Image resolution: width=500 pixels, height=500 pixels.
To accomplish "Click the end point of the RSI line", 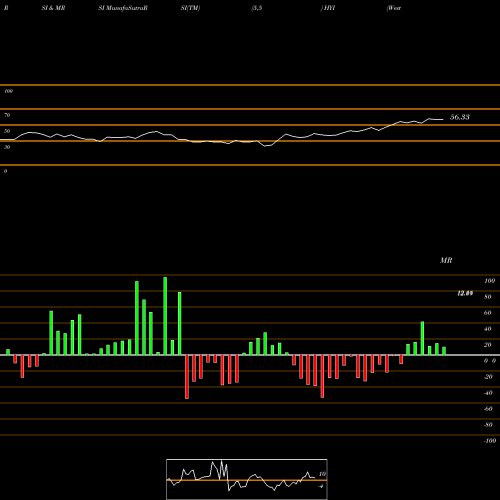I will (443, 119).
